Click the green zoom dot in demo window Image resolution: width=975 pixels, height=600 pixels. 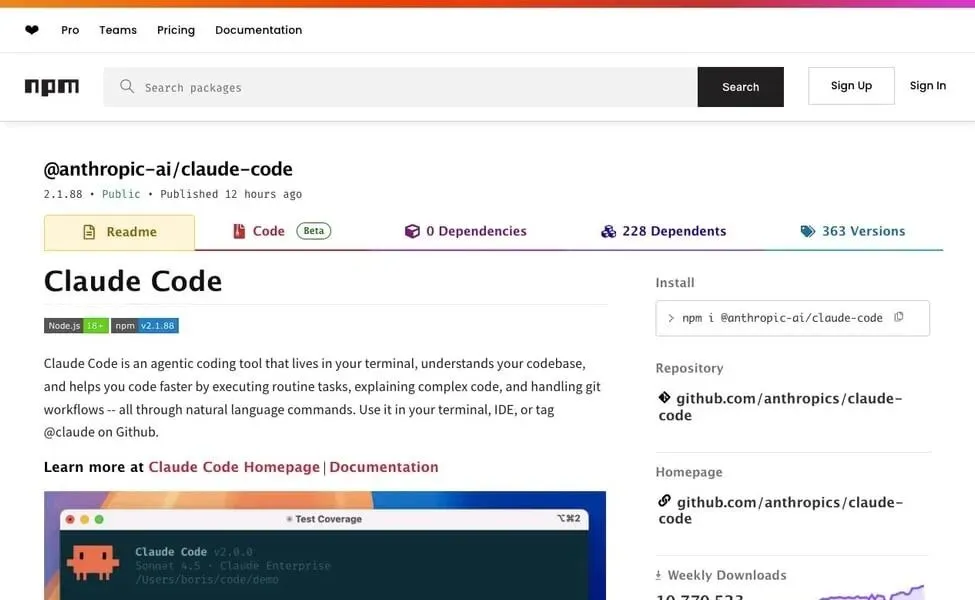pos(99,519)
